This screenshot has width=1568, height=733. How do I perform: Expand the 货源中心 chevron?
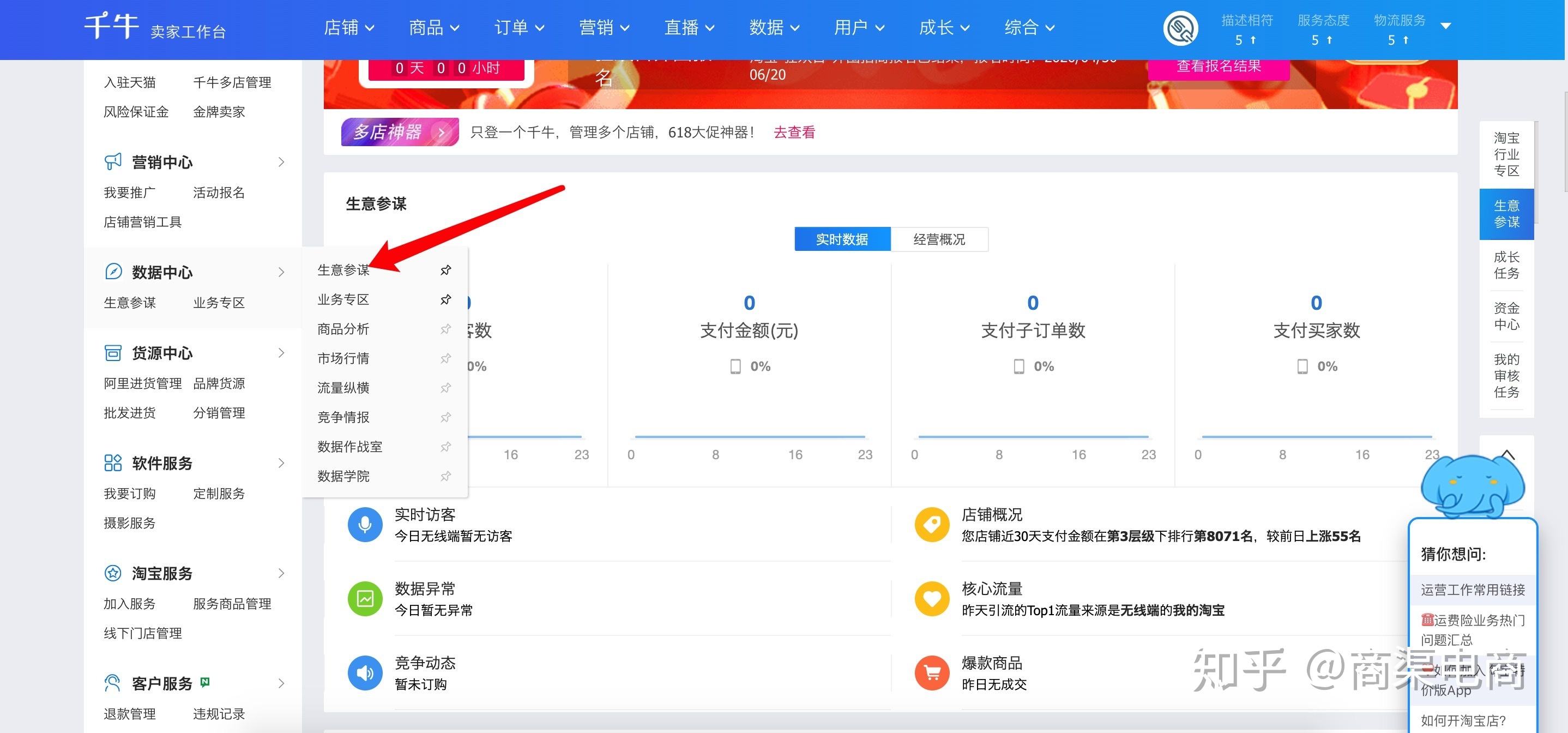click(x=281, y=353)
